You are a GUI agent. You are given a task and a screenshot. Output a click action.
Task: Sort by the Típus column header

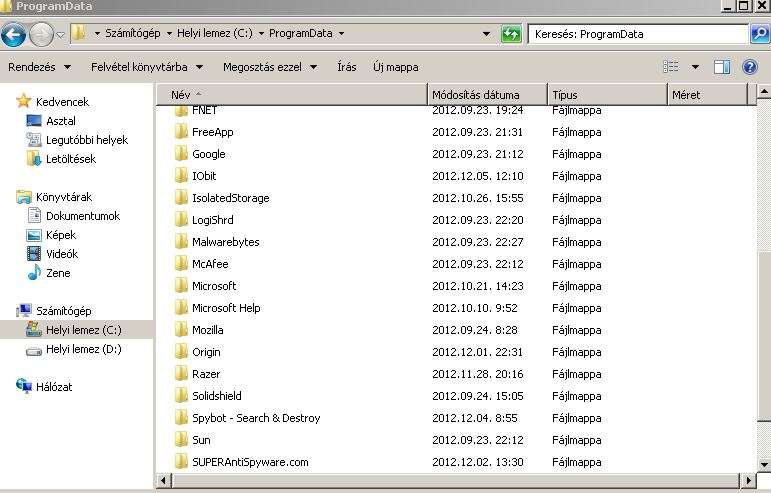[607, 94]
